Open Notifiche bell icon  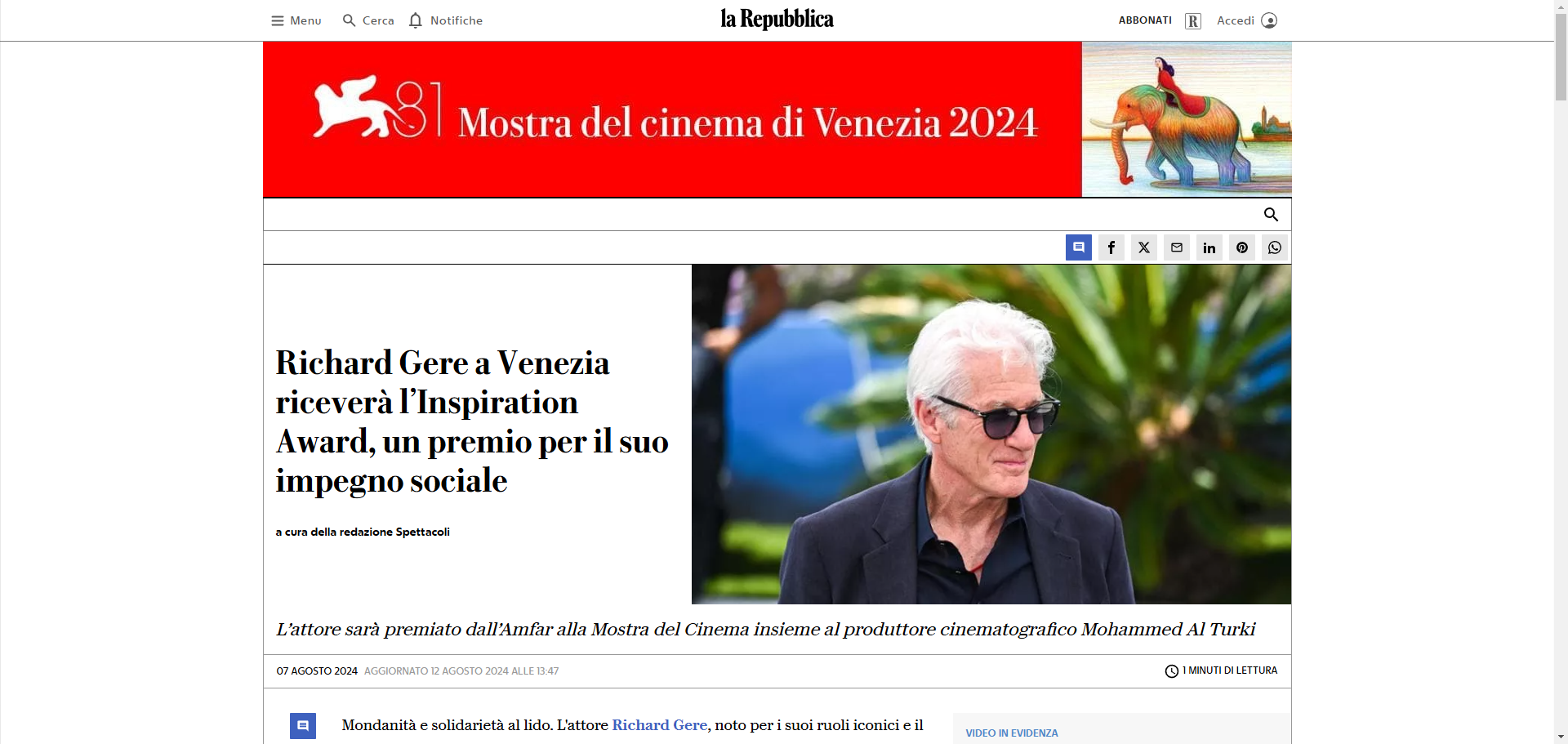click(416, 20)
